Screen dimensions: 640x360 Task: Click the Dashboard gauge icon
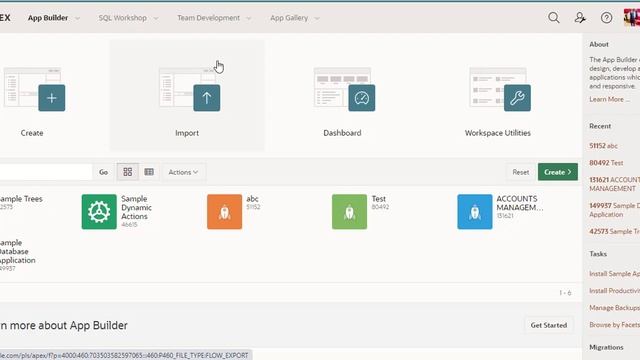click(x=362, y=98)
